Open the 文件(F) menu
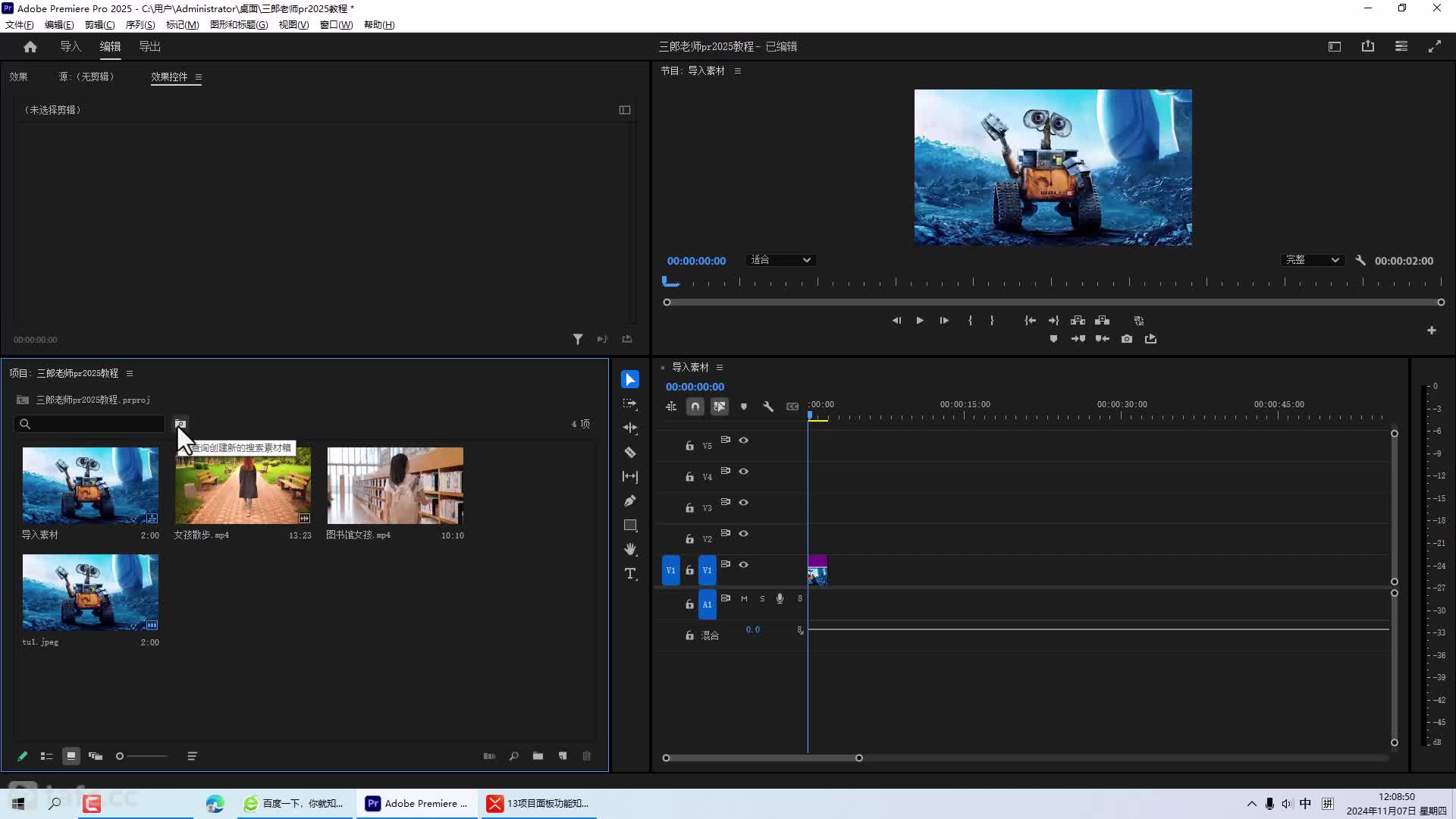 [x=20, y=24]
